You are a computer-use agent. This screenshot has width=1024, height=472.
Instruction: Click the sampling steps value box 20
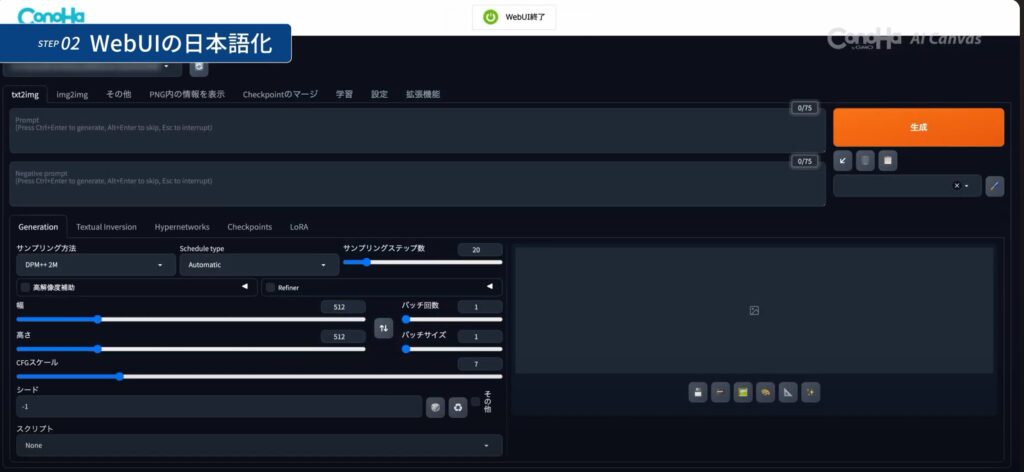480,249
